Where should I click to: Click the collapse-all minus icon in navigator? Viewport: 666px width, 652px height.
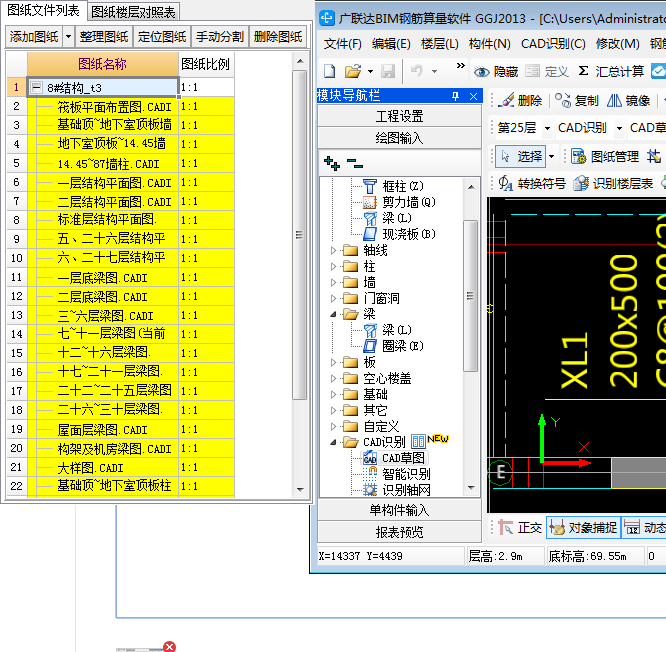click(355, 163)
